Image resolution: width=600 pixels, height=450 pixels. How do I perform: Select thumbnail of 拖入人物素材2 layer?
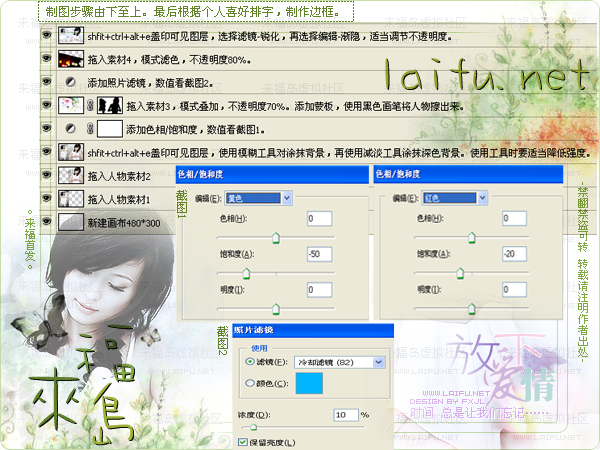(71, 175)
